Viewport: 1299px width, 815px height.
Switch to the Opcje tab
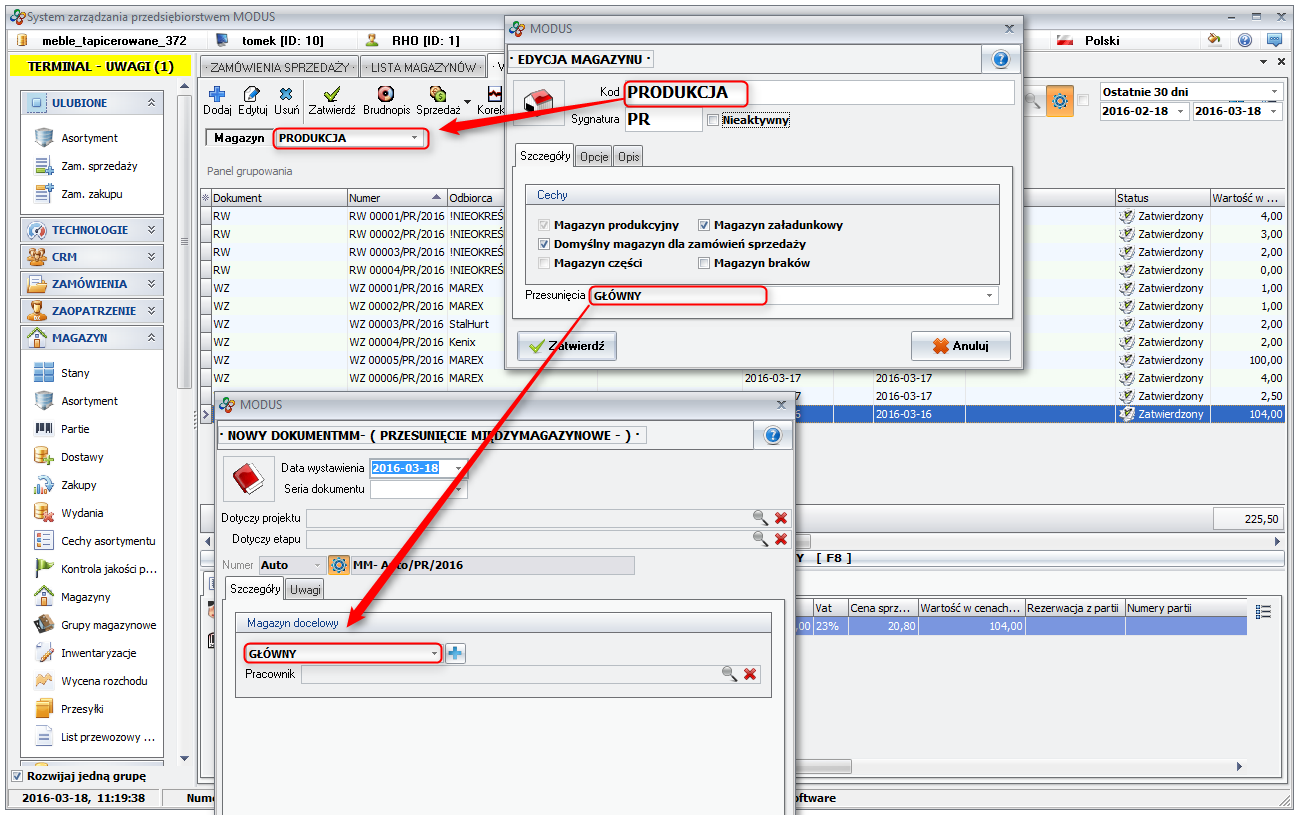point(594,156)
